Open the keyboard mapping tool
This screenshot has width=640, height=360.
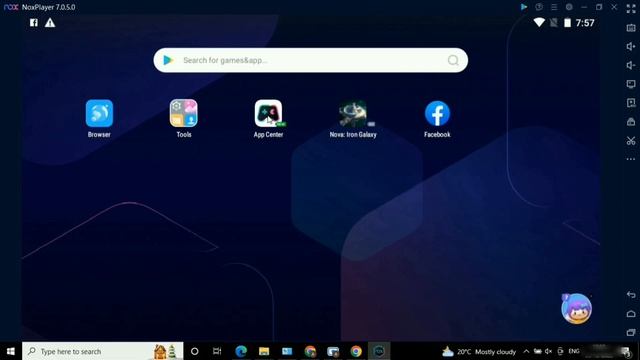point(631,28)
